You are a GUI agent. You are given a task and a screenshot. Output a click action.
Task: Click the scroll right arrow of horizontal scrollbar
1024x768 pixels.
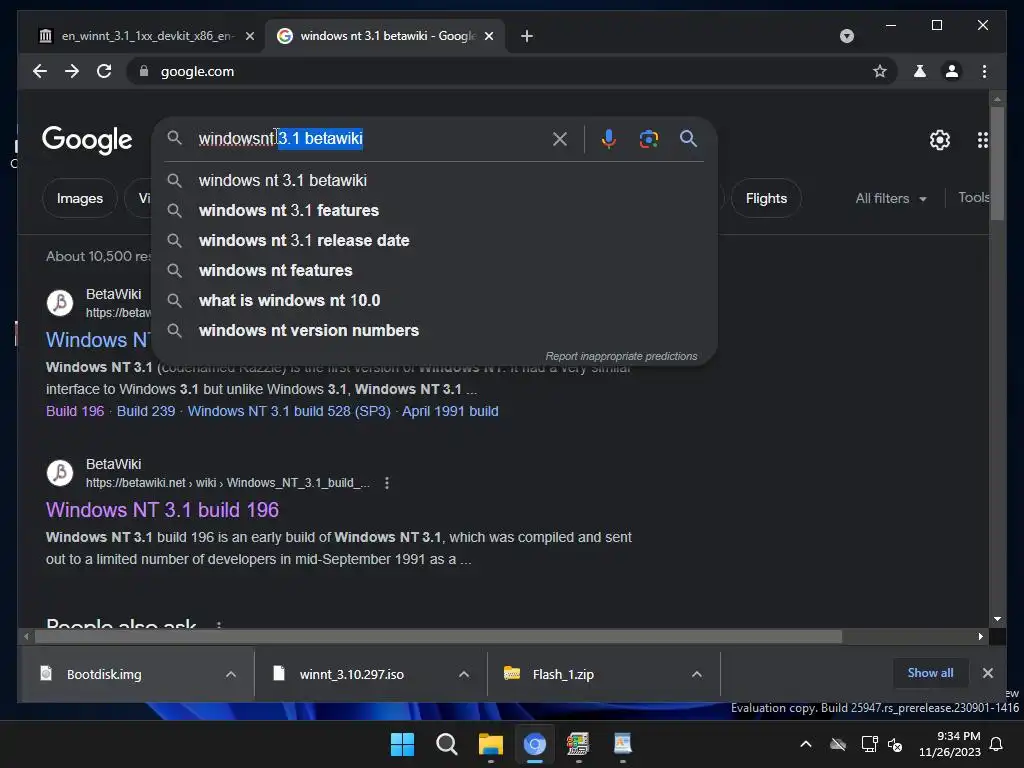tap(981, 636)
